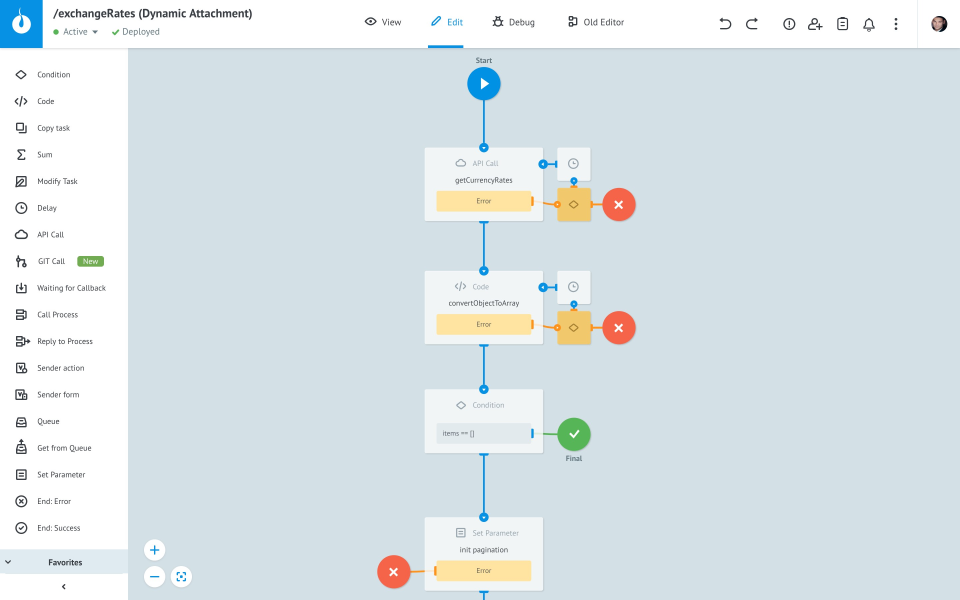Toggle the Deployed status
Screen dimensions: 960x600
click(135, 31)
